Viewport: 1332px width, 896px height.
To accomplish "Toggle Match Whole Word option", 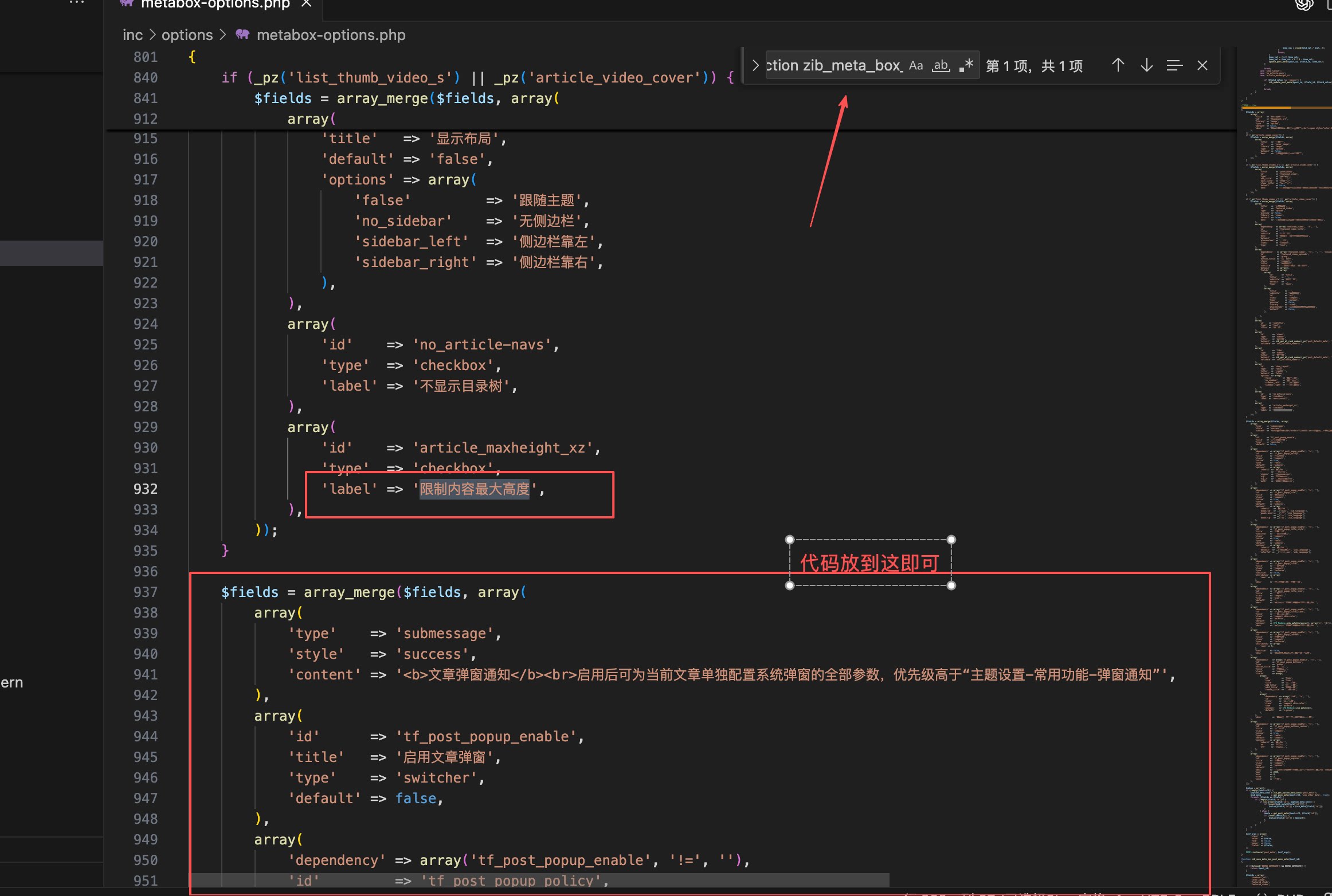I will [941, 66].
